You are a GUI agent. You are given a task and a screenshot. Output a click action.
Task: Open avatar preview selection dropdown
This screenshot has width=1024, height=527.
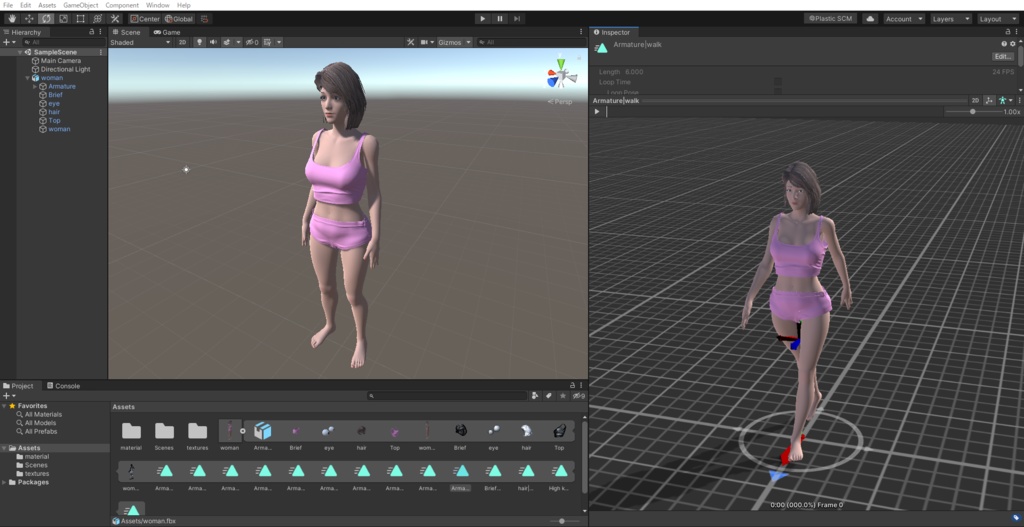pos(1006,101)
